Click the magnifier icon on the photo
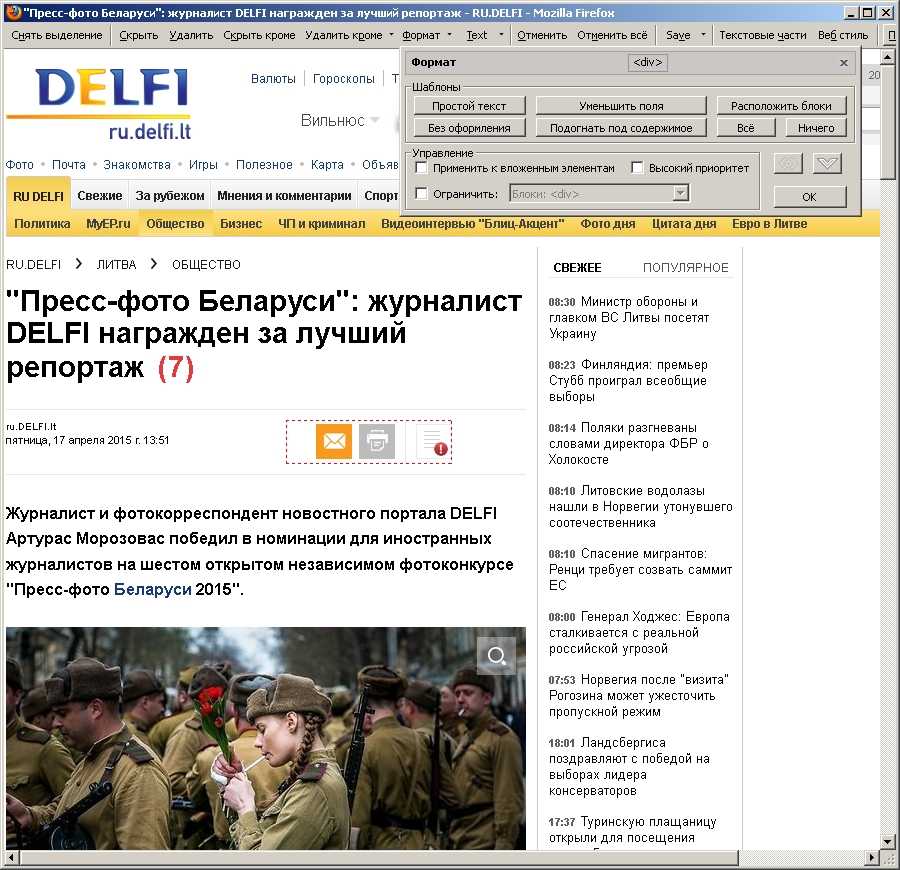 coord(496,656)
